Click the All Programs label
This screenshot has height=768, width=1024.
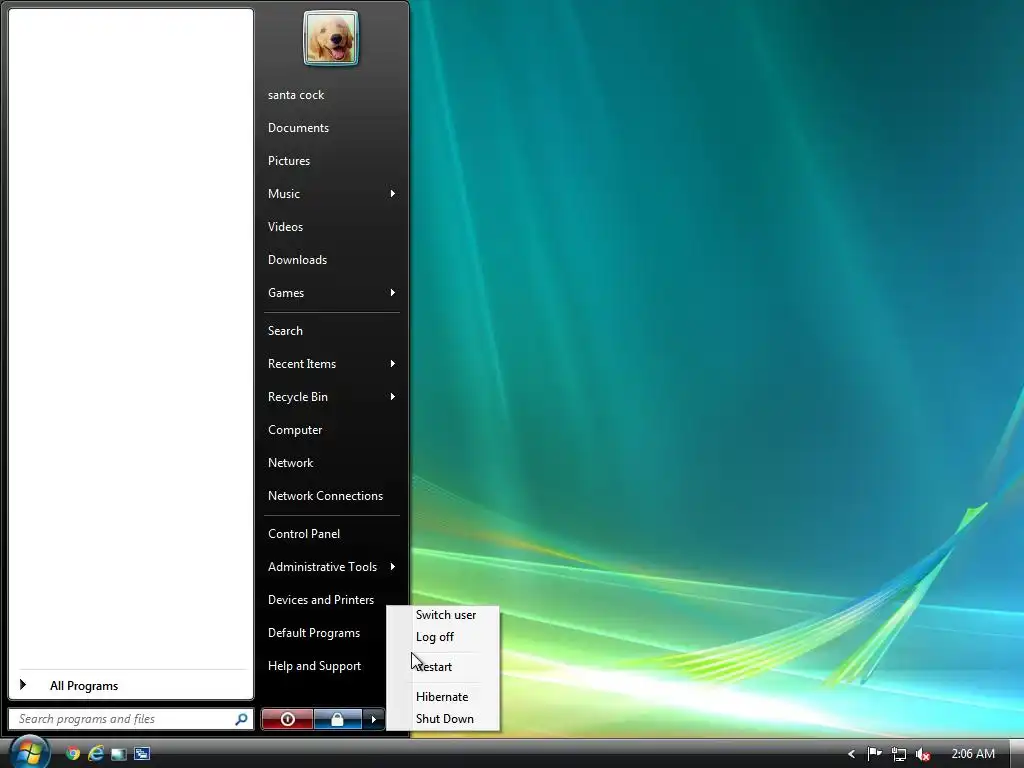pyautogui.click(x=84, y=686)
